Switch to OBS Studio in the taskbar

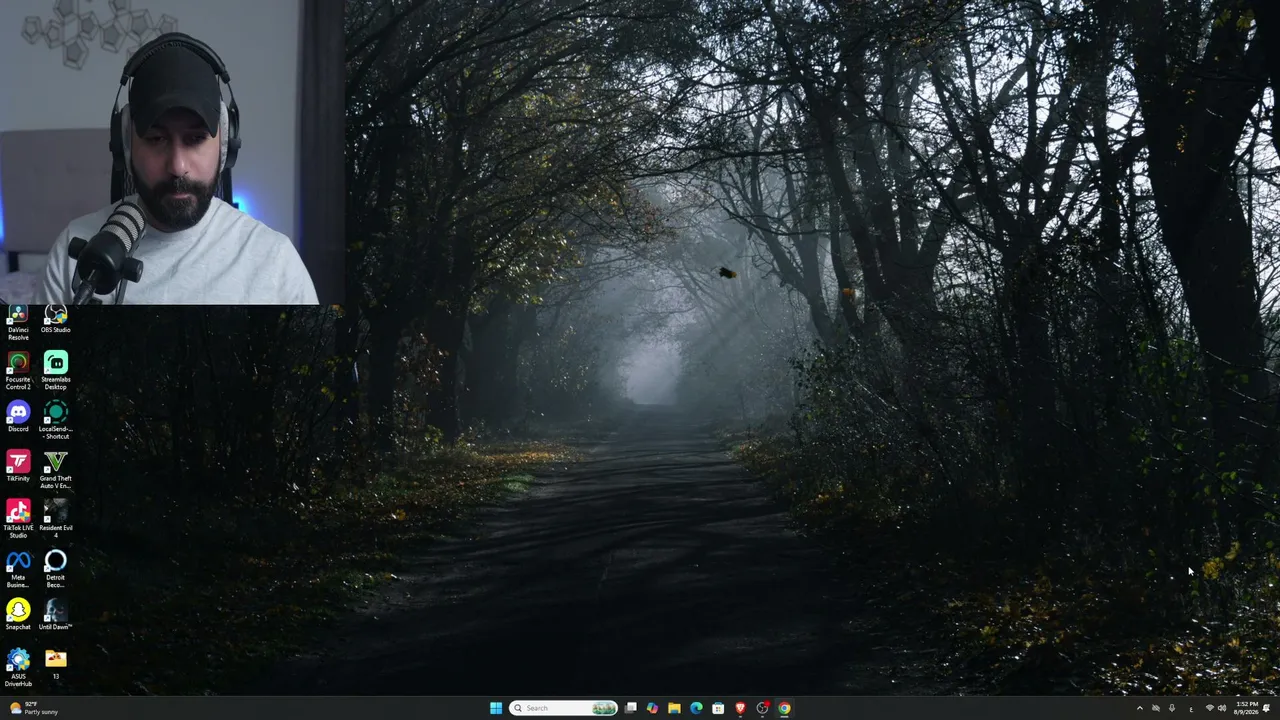tap(762, 708)
